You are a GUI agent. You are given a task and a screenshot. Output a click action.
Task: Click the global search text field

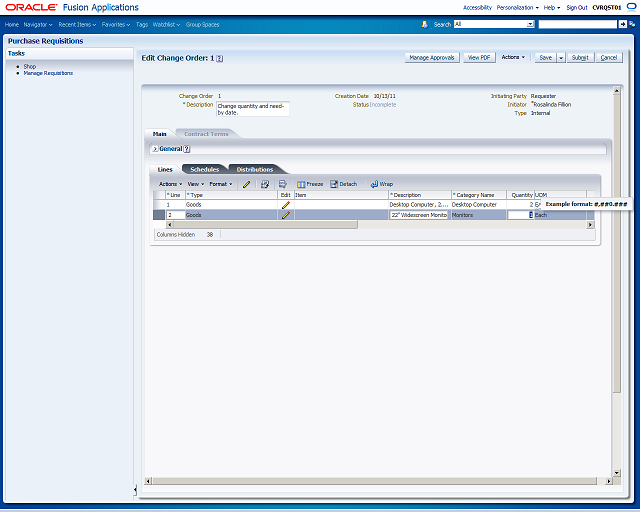click(578, 24)
